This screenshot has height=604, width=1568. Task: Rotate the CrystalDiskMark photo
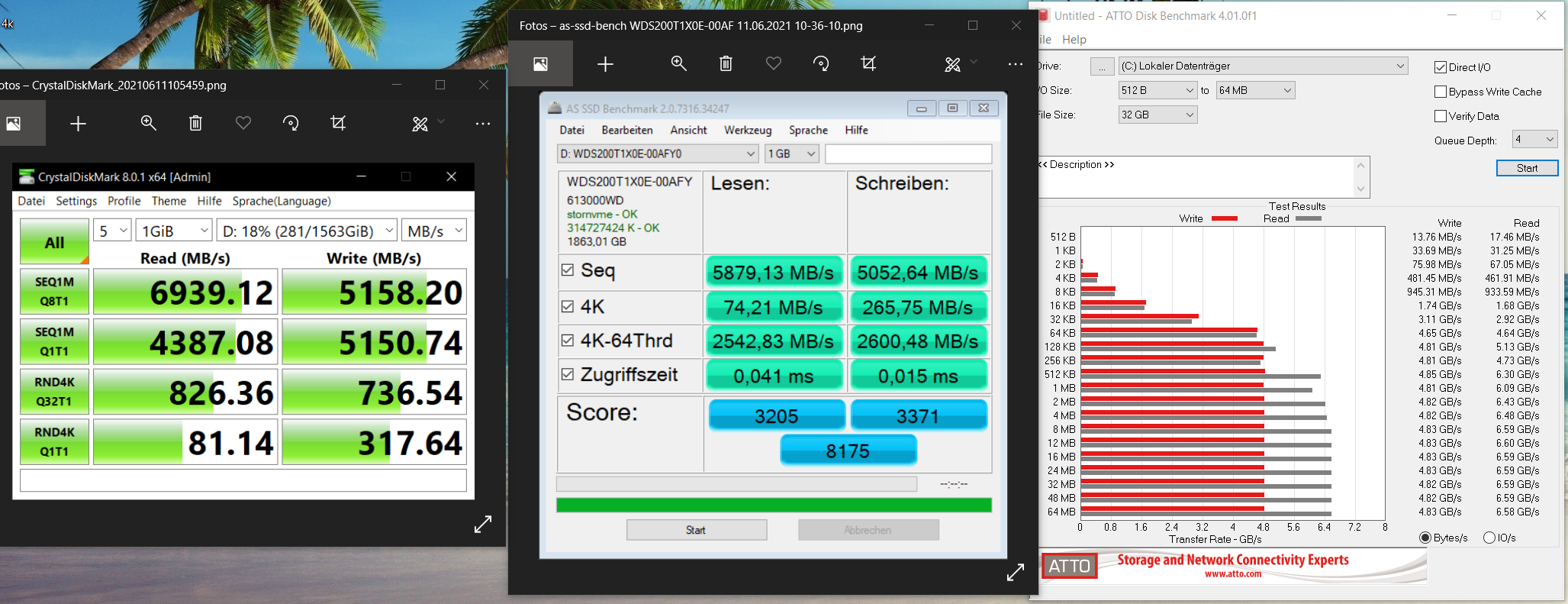tap(291, 124)
